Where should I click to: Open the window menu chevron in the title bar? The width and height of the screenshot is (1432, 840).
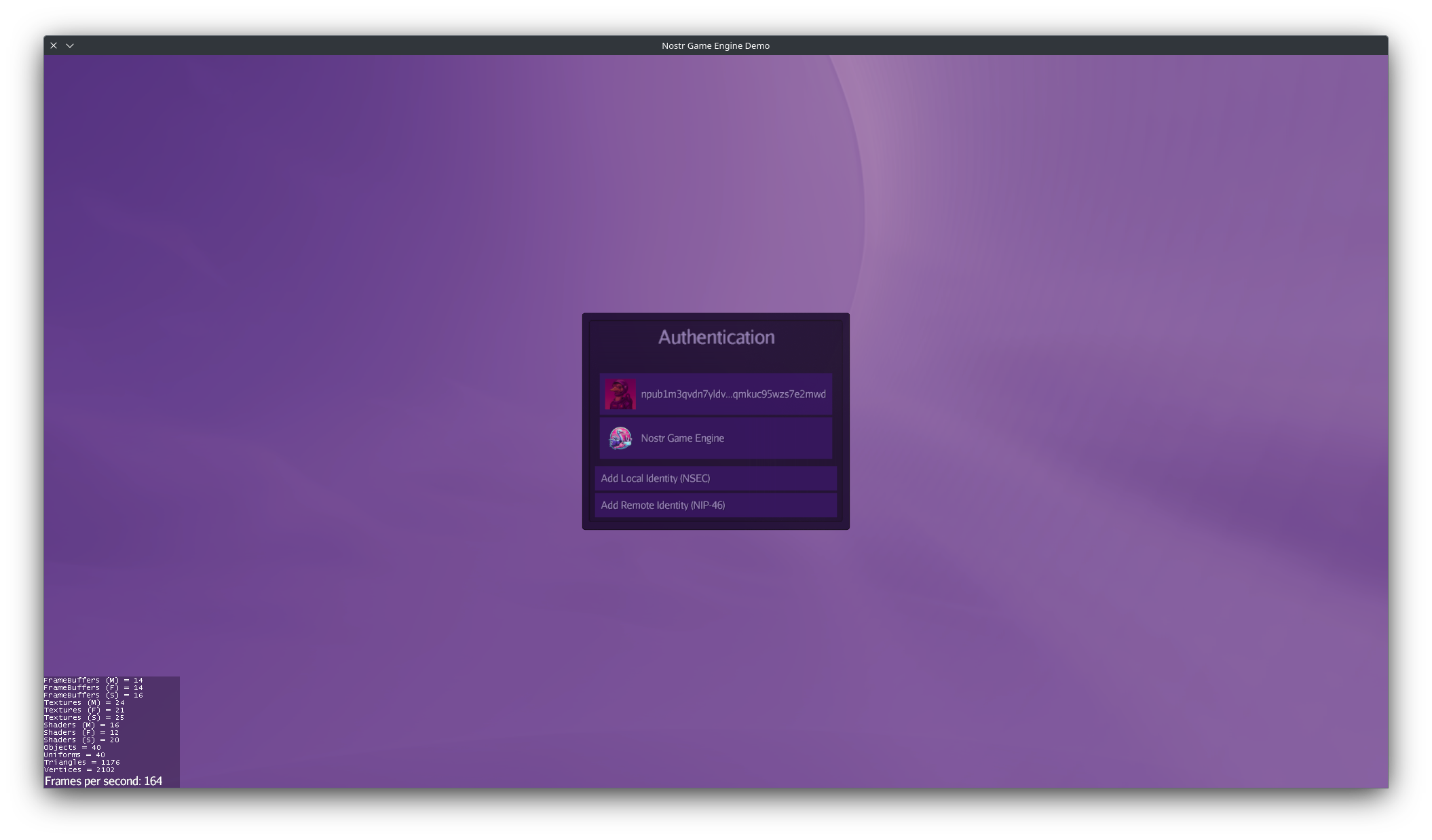point(70,45)
